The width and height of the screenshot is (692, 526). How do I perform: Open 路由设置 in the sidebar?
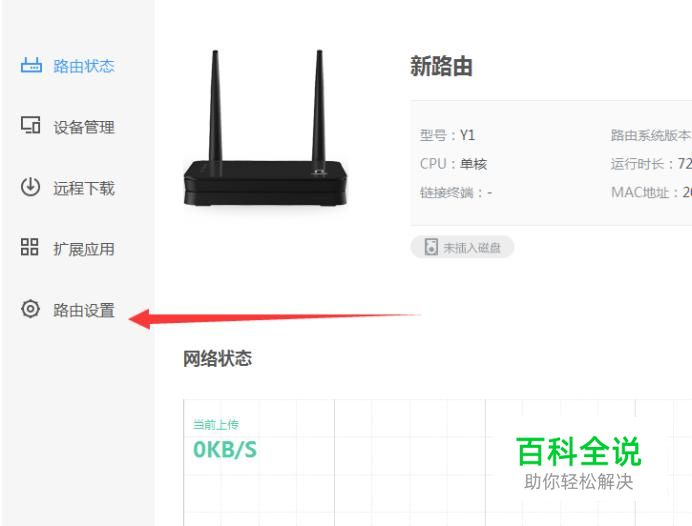[84, 310]
